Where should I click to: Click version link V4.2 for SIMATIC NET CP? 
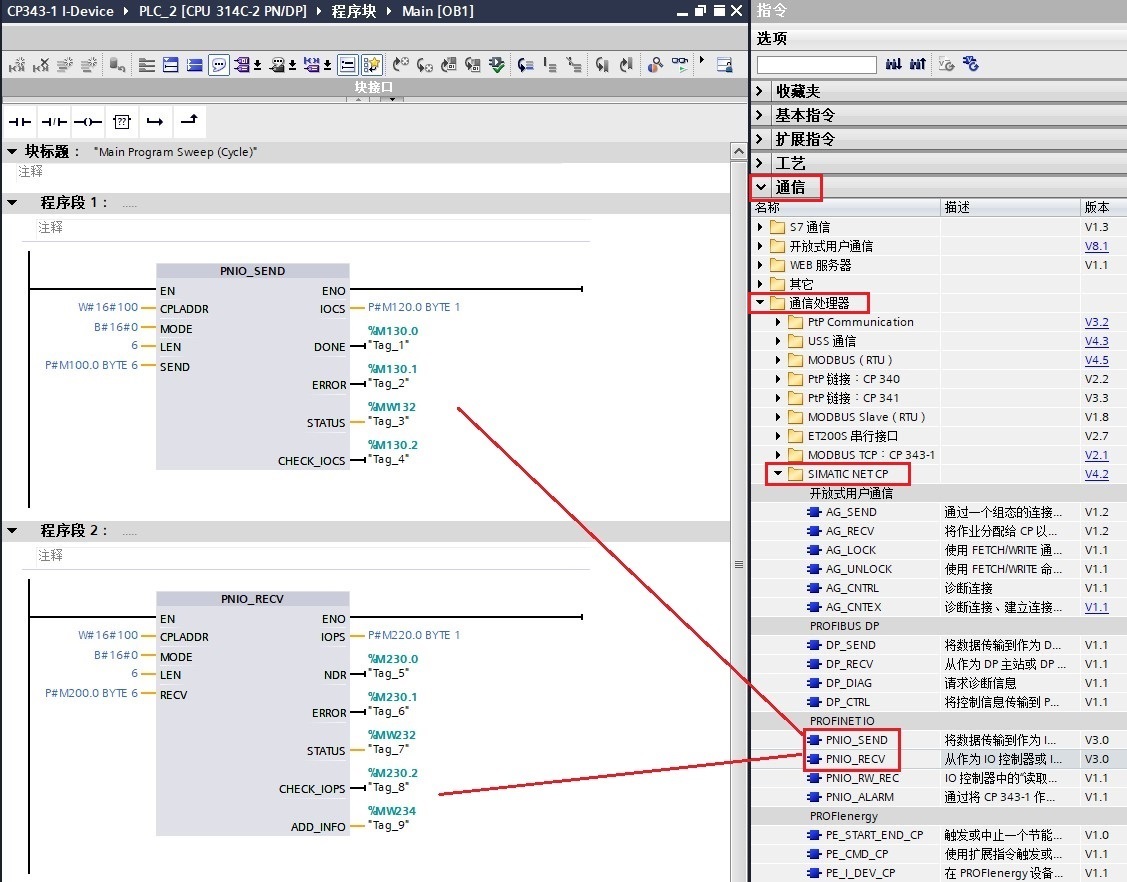1096,474
